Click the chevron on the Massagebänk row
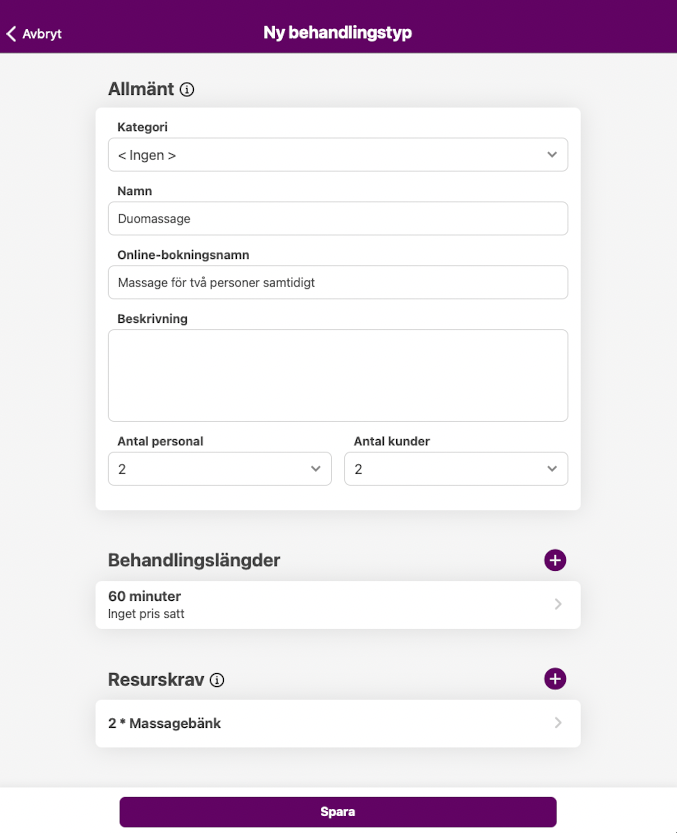This screenshot has width=677, height=833. point(558,723)
